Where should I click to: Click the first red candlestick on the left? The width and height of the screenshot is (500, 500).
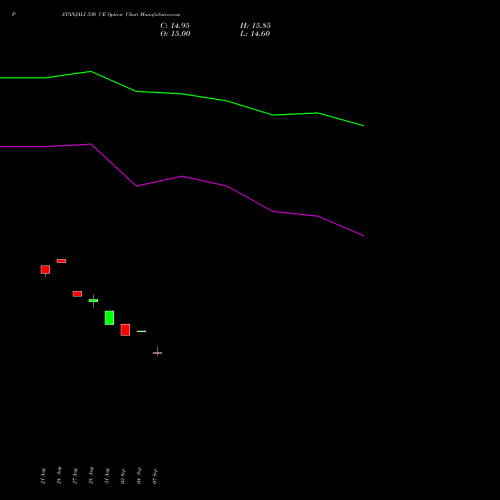(45, 270)
